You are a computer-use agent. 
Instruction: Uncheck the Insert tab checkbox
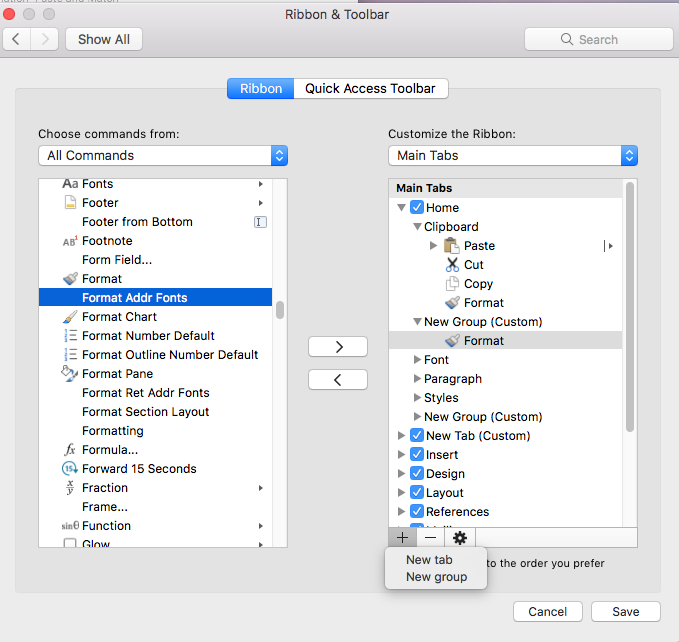(x=417, y=454)
